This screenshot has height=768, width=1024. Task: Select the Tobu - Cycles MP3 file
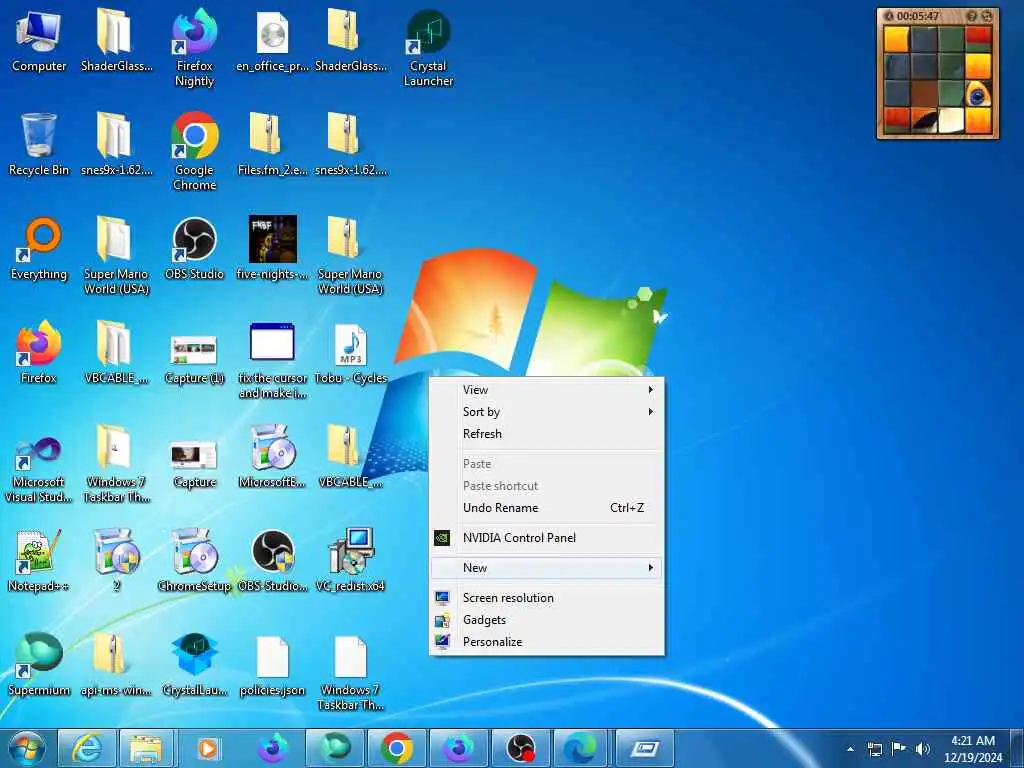click(351, 353)
